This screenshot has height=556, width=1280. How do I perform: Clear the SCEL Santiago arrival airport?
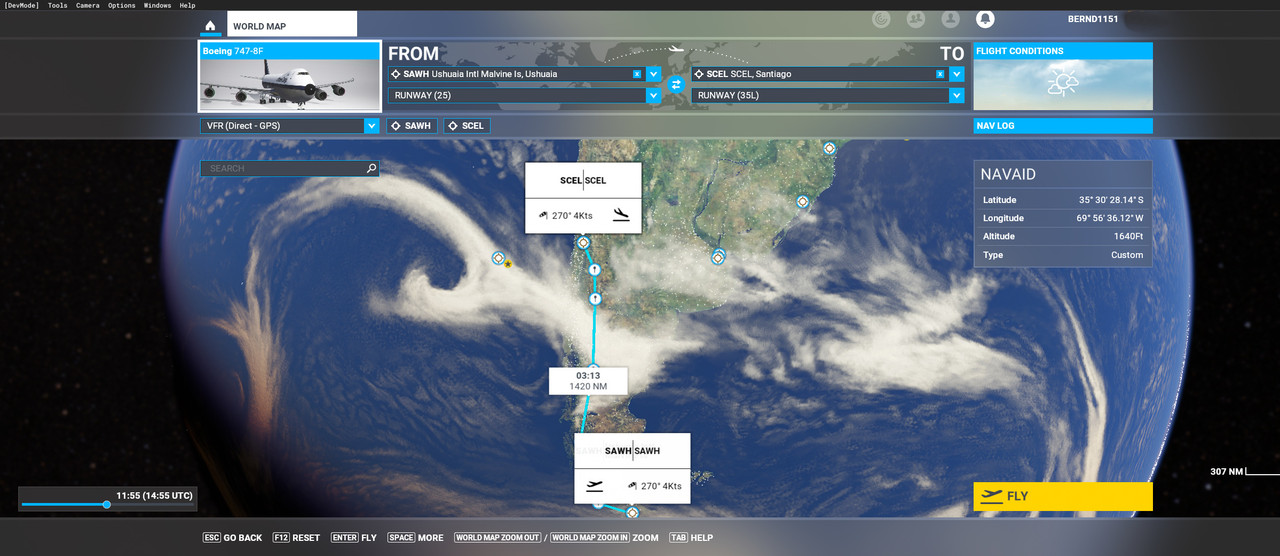[940, 74]
